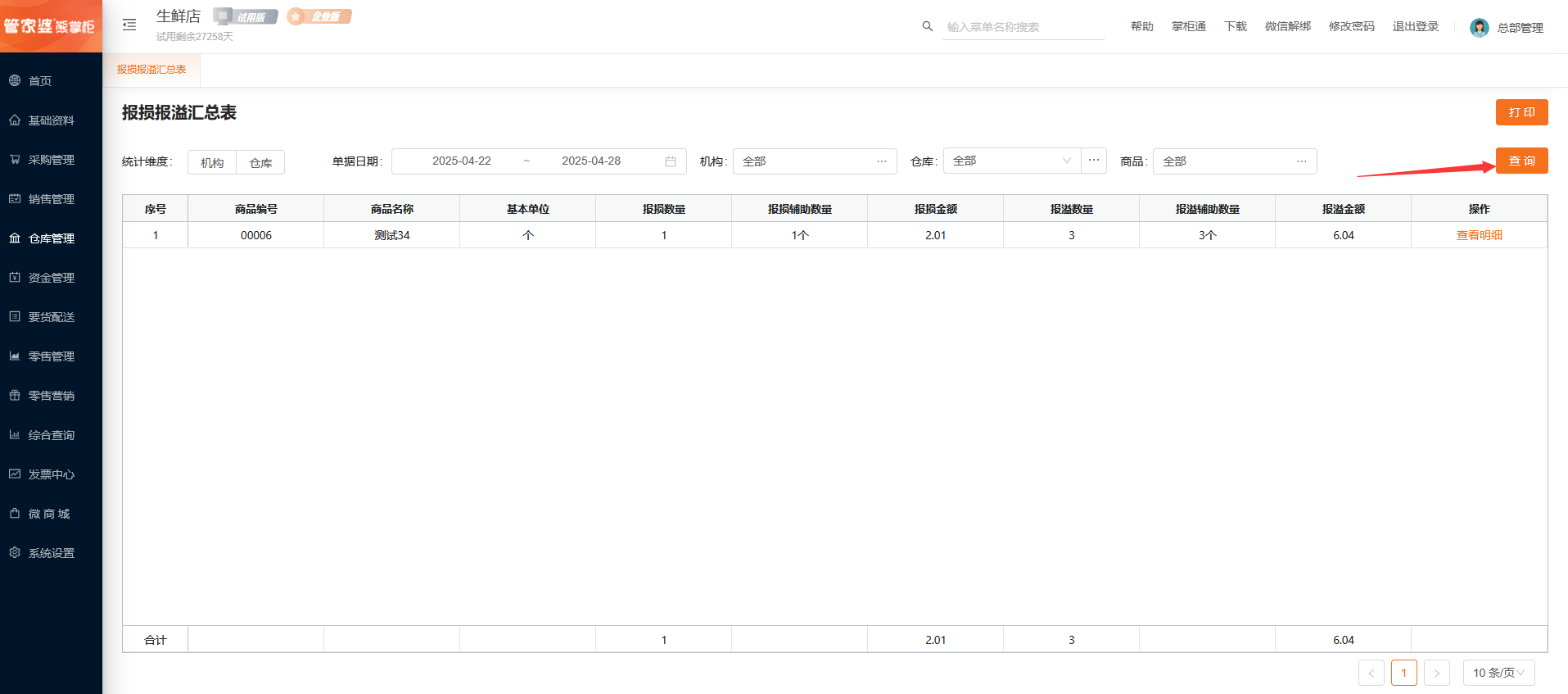
Task: Open 零售营销 sidebar menu
Action: click(x=51, y=396)
